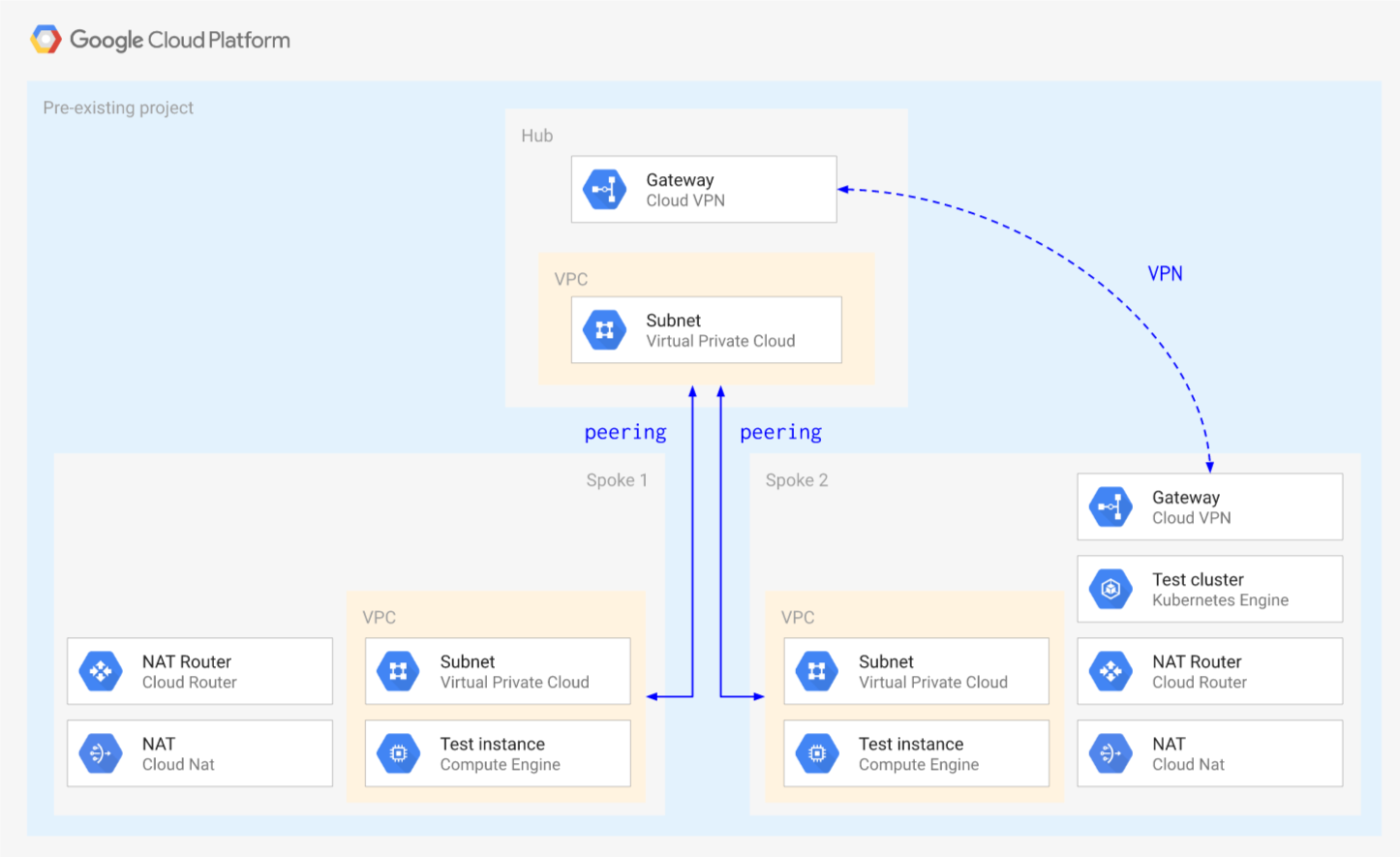This screenshot has height=857, width=1400.
Task: Click the Pre-existing project label
Action: click(118, 107)
